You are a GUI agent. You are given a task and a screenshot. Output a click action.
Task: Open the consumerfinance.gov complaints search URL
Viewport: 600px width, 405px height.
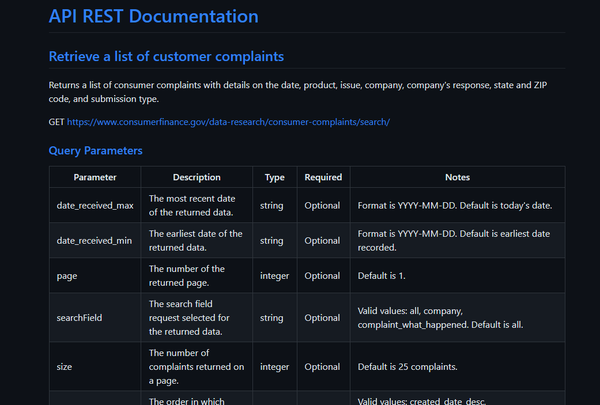[x=229, y=122]
